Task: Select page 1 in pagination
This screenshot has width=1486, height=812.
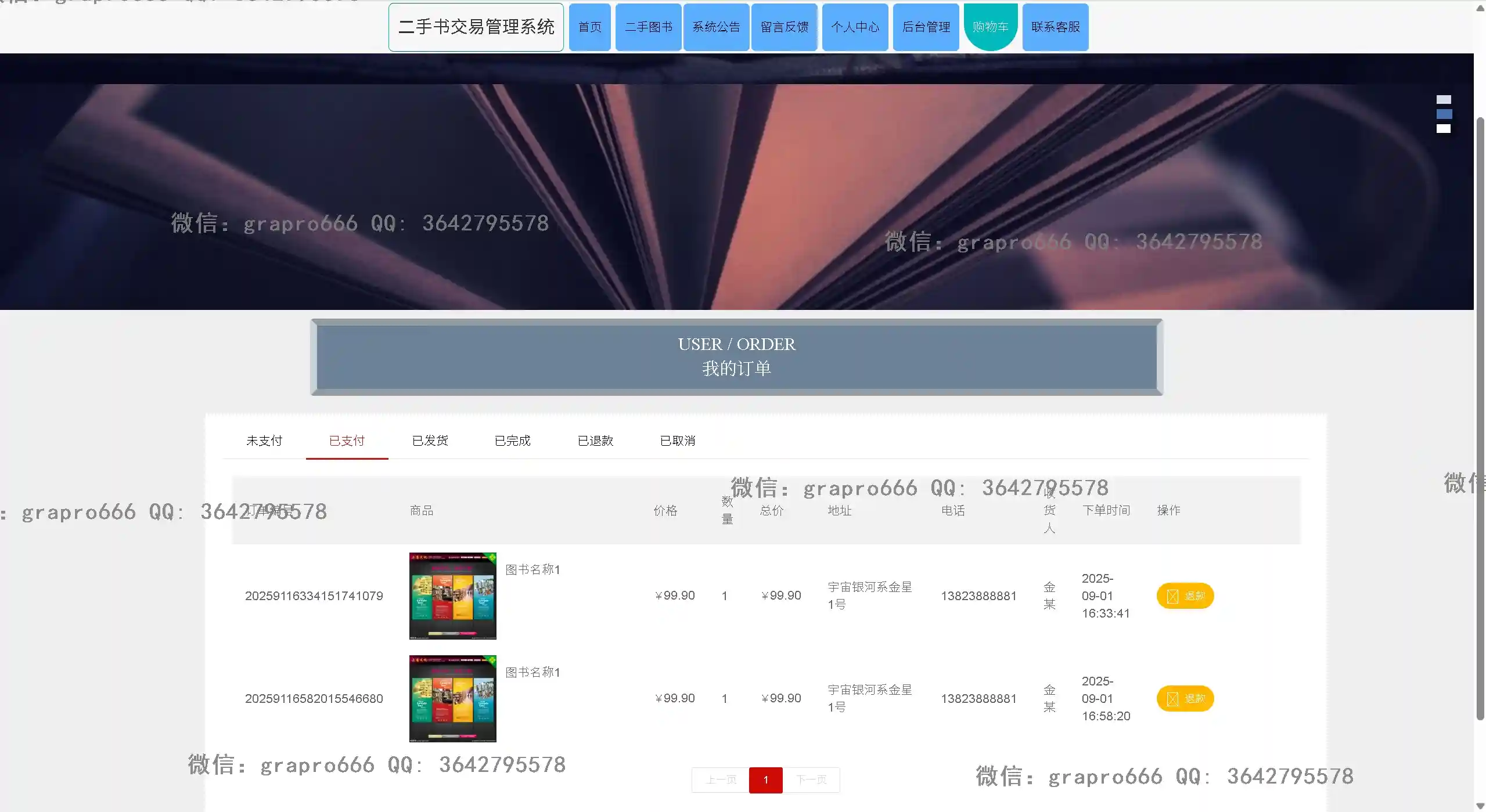Action: pos(765,779)
